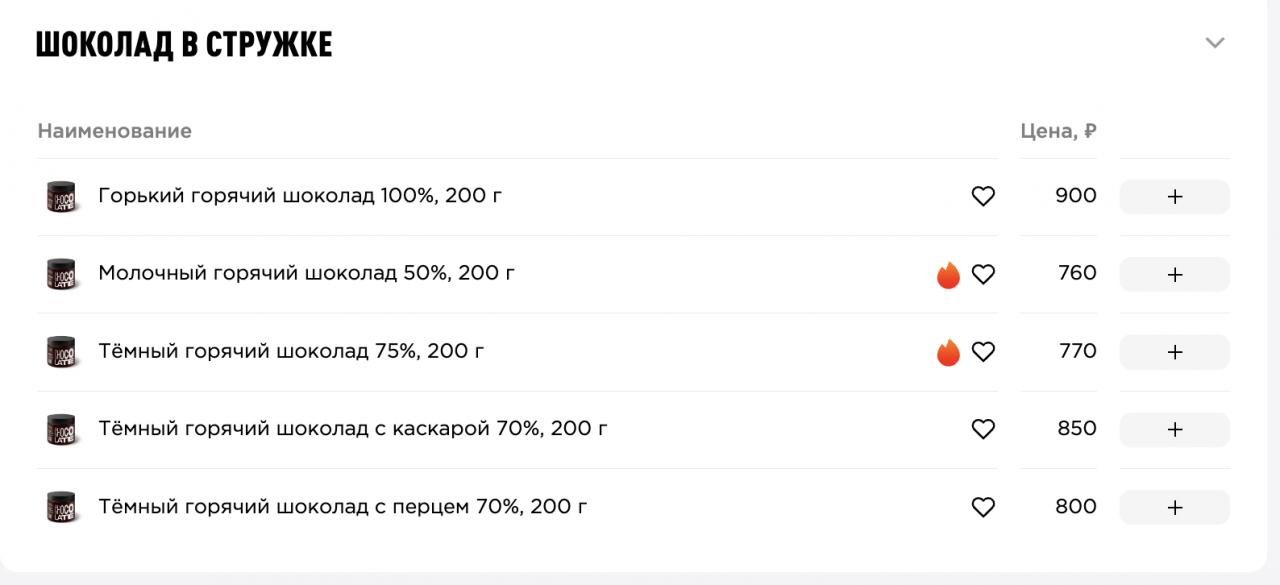This screenshot has height=585, width=1280.
Task: Click flame icon on Тёмный 75% row
Action: click(948, 352)
